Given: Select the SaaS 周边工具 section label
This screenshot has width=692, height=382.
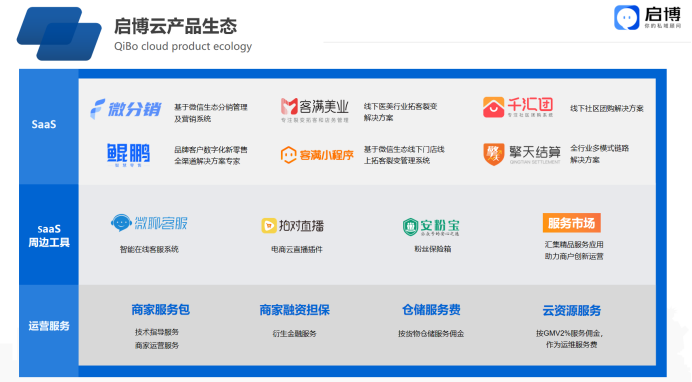Looking at the screenshot, I should (x=49, y=236).
